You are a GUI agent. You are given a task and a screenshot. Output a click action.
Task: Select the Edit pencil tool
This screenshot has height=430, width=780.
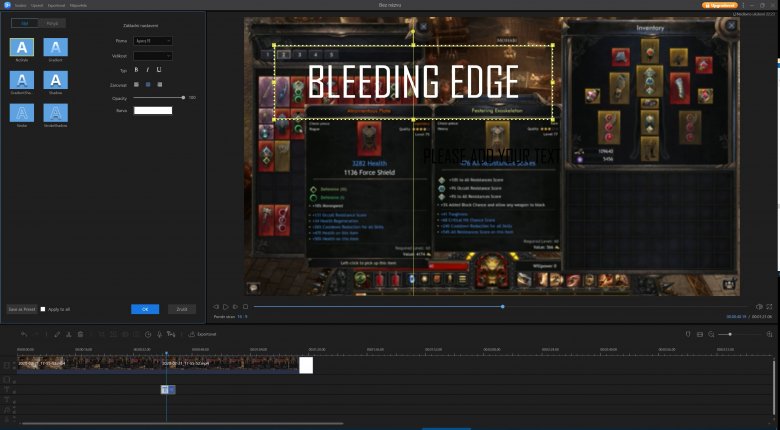click(57, 334)
